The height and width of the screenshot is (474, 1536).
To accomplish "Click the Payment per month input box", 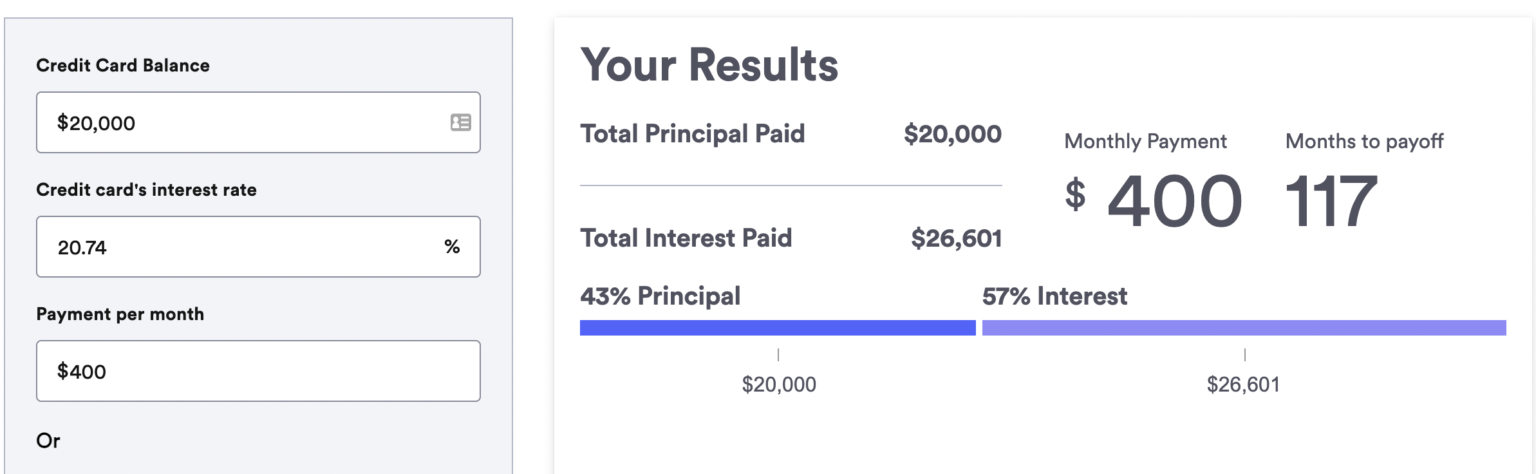I will point(258,371).
